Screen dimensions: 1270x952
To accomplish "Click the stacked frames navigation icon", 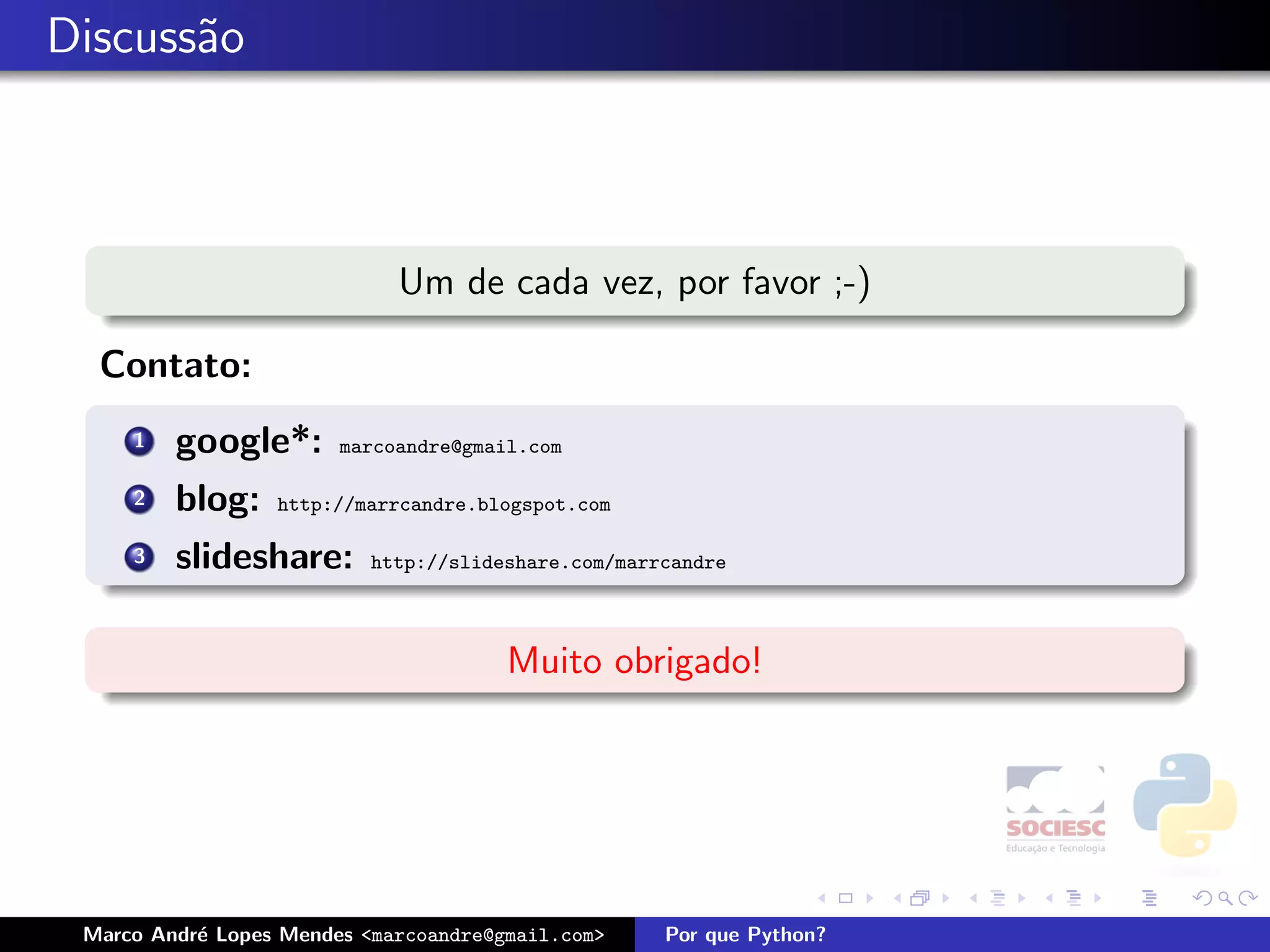I will point(920,898).
